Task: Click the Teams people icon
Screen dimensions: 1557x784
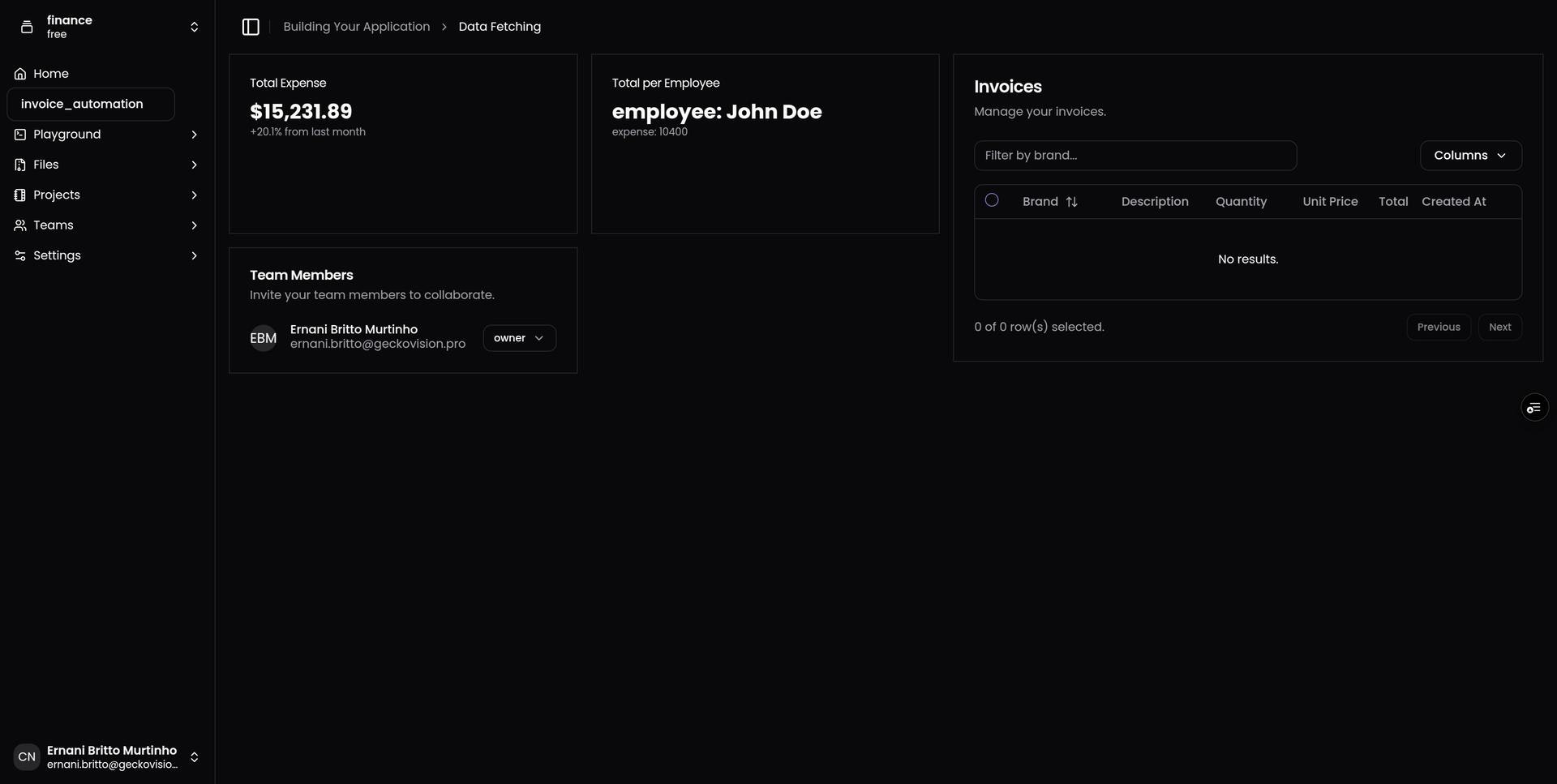Action: click(x=20, y=225)
